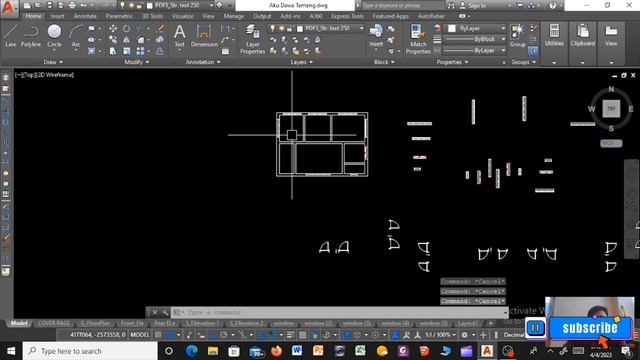Select the Dimension tool
Screen dimensions: 640x360
click(x=204, y=36)
